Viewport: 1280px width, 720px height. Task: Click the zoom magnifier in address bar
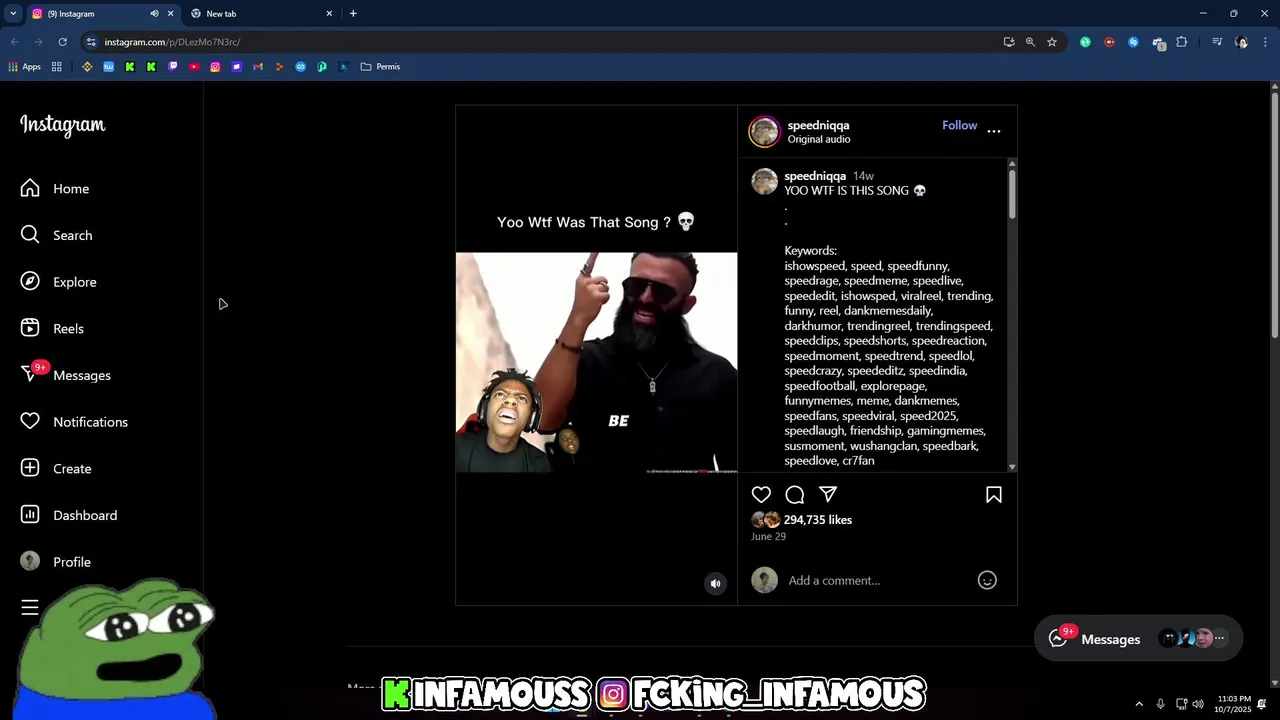pyautogui.click(x=1030, y=42)
